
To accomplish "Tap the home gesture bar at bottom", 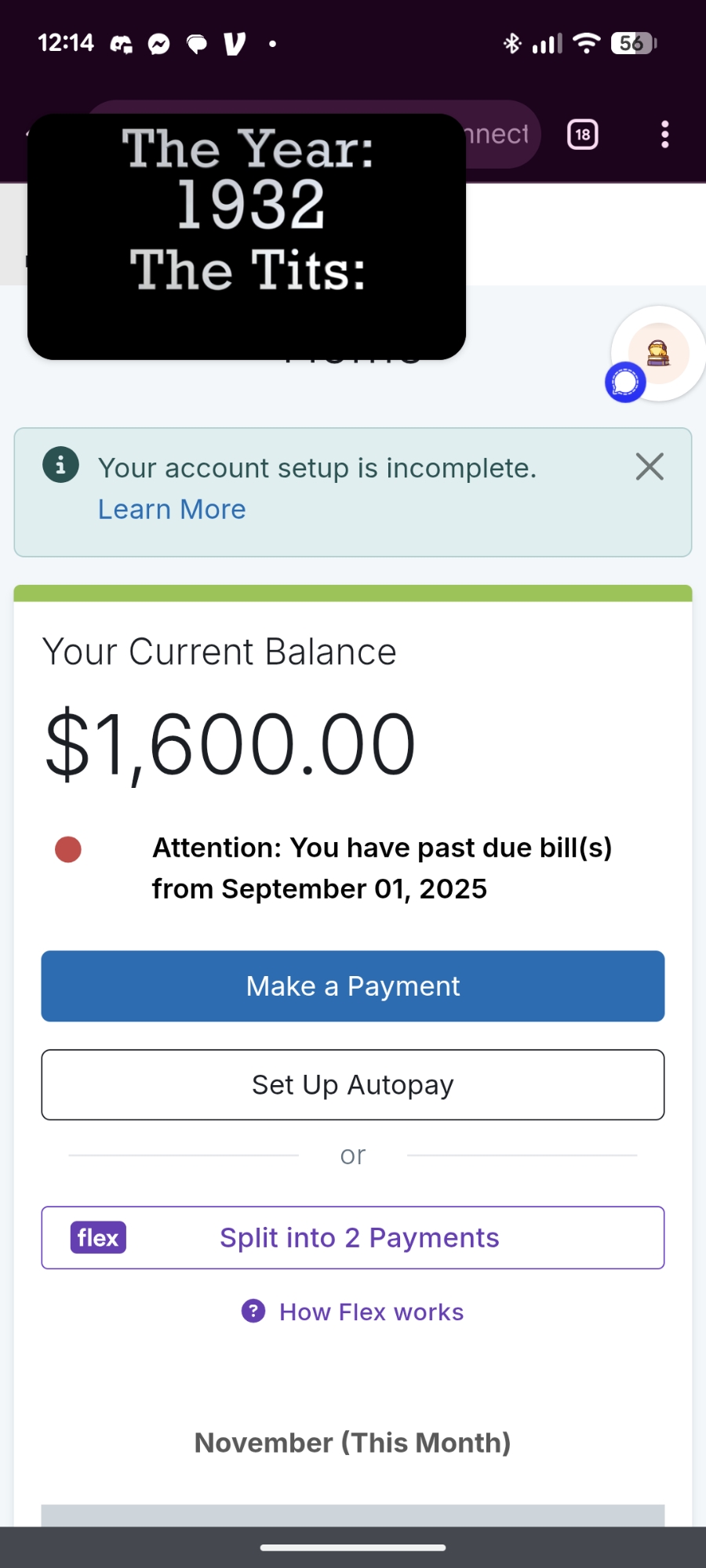I will click(x=353, y=1548).
